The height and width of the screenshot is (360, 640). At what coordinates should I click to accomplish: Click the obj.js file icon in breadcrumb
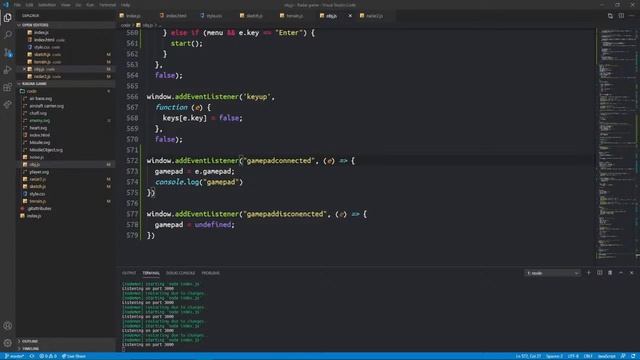tap(138, 25)
